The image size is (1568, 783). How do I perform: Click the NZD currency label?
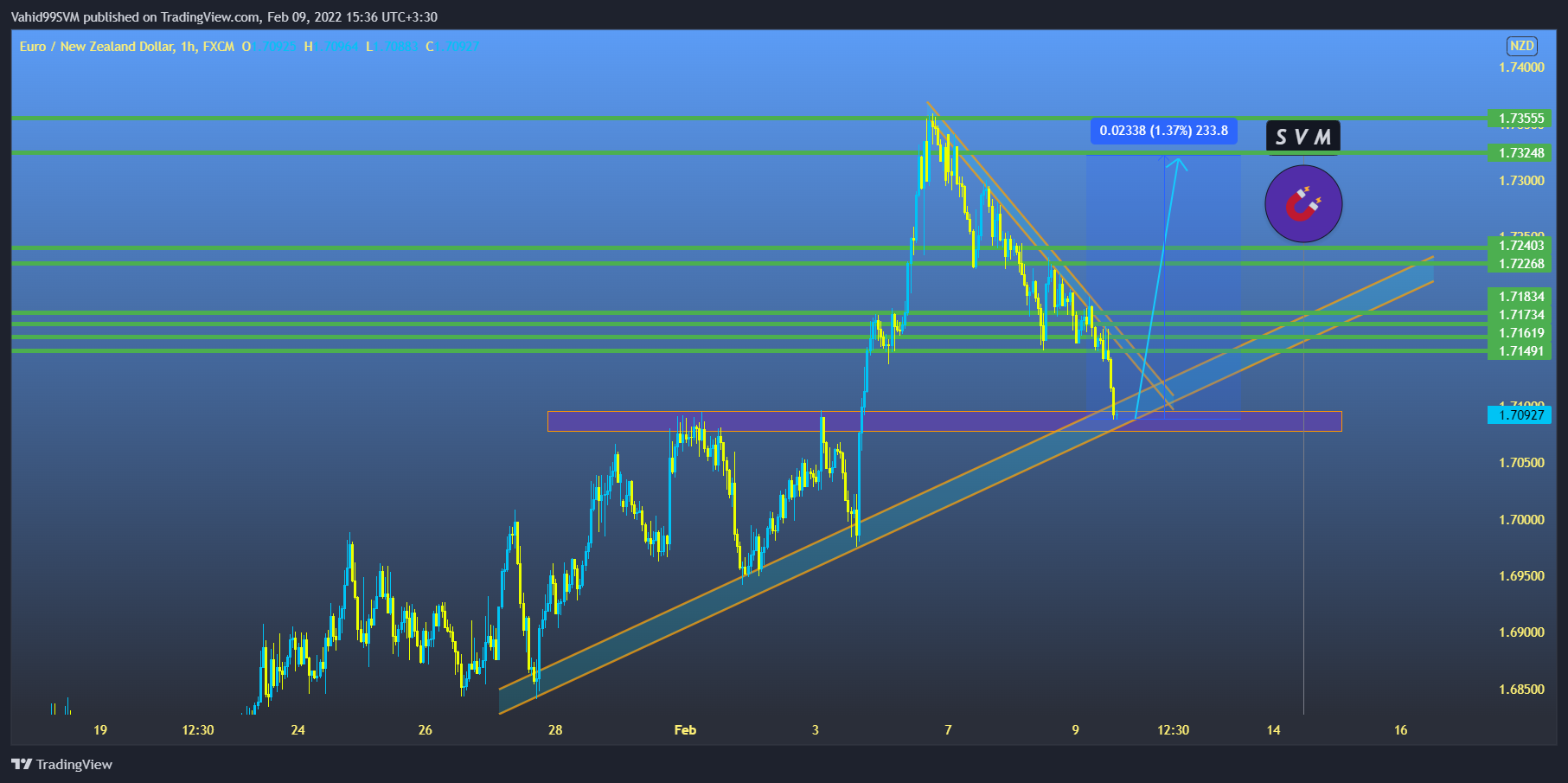tap(1521, 46)
